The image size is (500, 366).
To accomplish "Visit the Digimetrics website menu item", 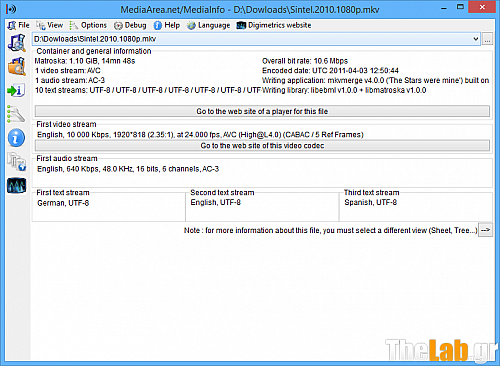I will [274, 25].
